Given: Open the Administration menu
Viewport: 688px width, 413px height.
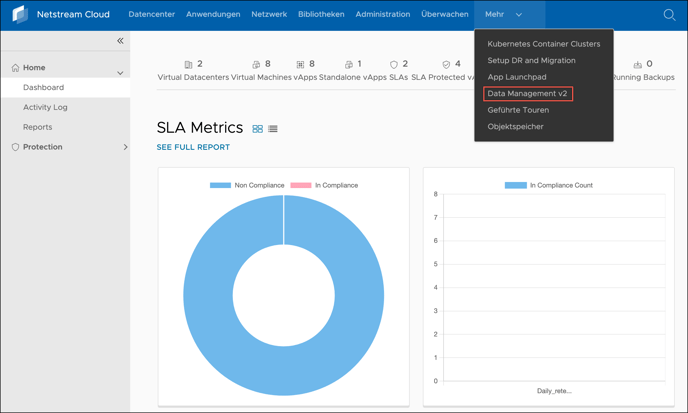Looking at the screenshot, I should 383,14.
